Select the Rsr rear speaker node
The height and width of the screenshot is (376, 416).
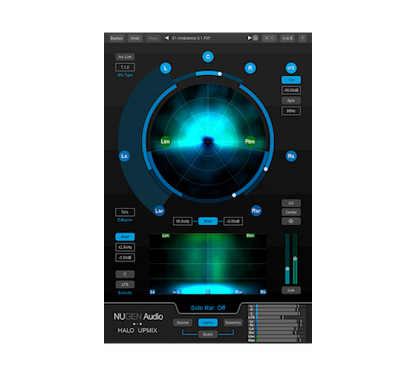256,211
